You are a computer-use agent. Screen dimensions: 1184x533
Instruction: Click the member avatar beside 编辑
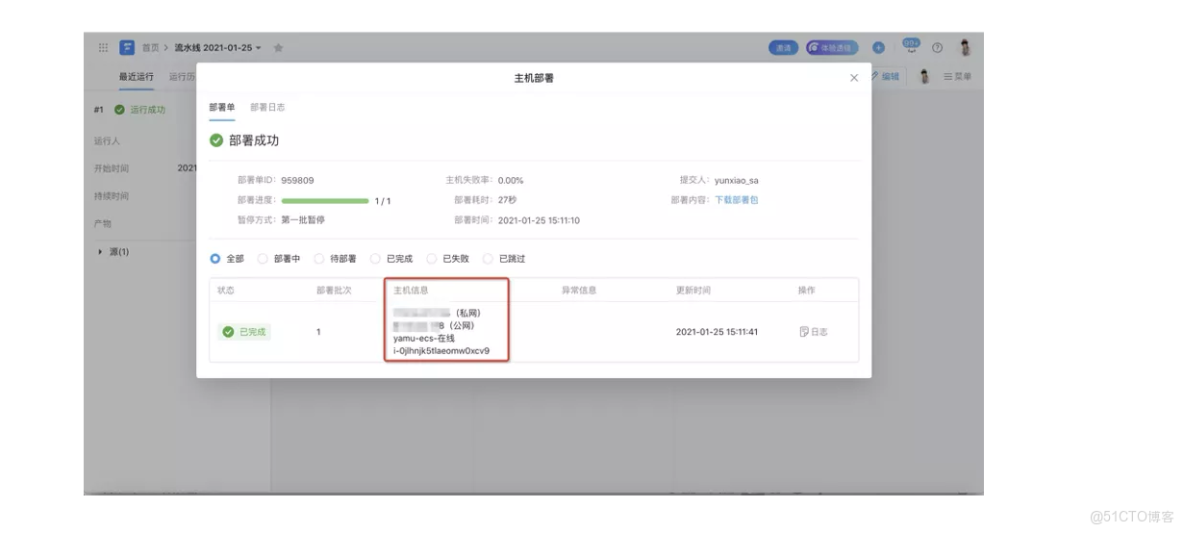click(x=923, y=76)
